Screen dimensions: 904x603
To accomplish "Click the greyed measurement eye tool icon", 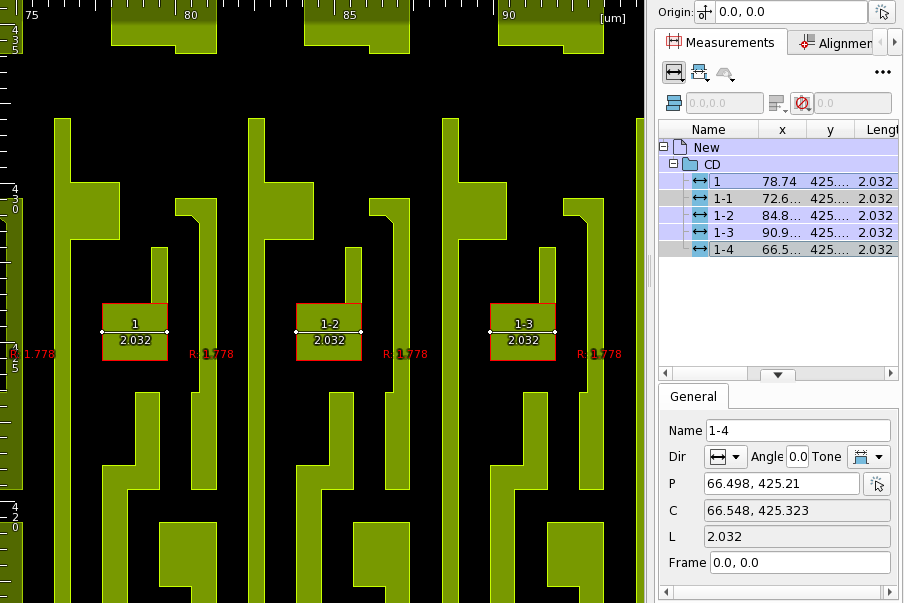I will [725, 74].
